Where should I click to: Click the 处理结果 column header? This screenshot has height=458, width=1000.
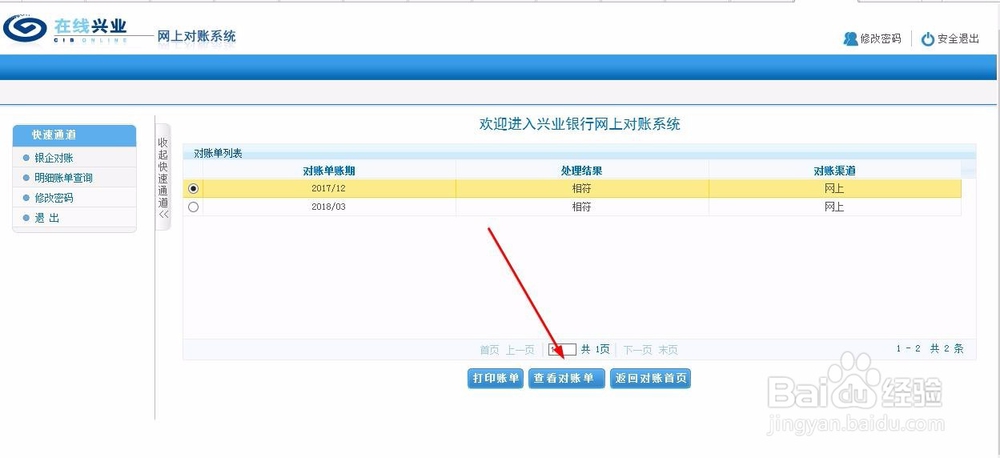(582, 171)
